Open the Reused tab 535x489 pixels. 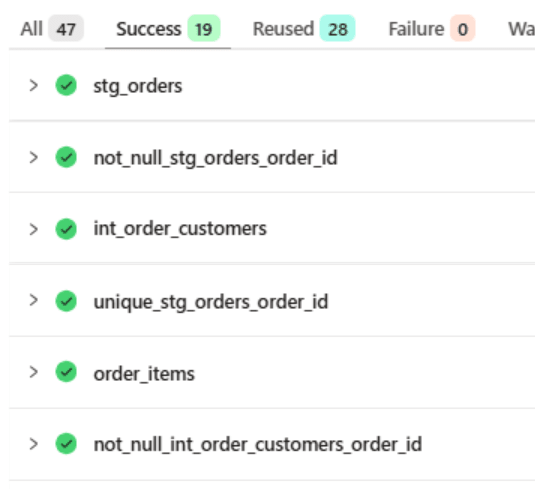coord(304,29)
